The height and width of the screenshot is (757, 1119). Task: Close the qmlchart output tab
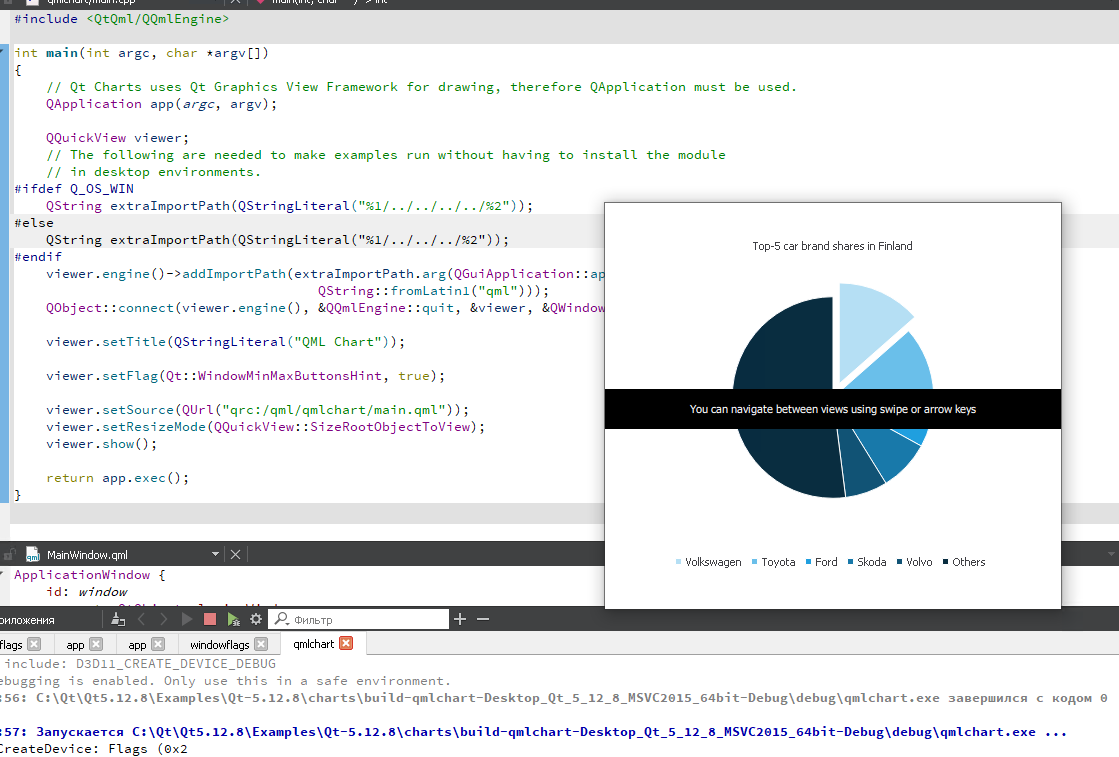coord(346,643)
